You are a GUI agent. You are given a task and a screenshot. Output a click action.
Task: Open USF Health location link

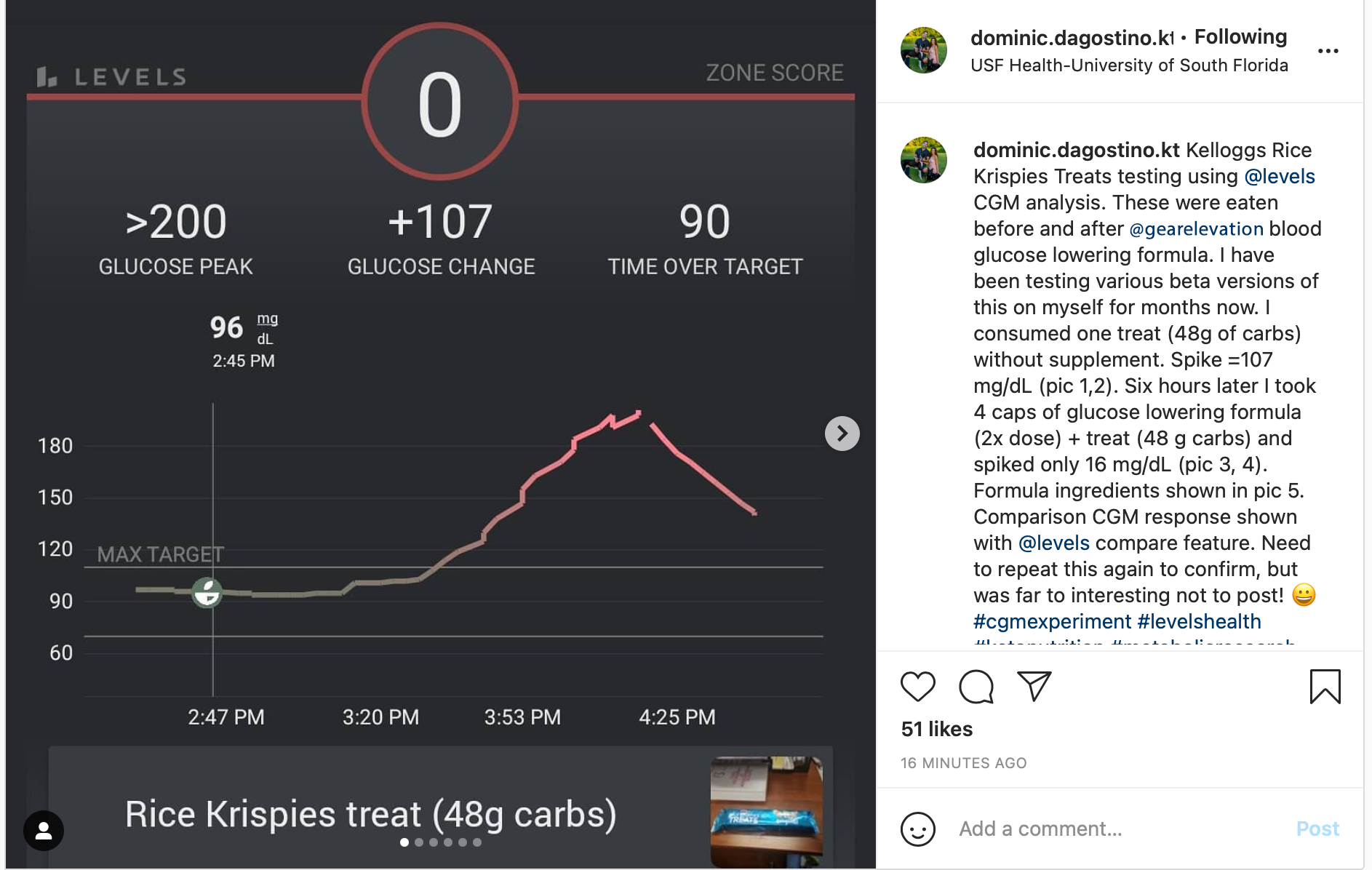(1129, 65)
